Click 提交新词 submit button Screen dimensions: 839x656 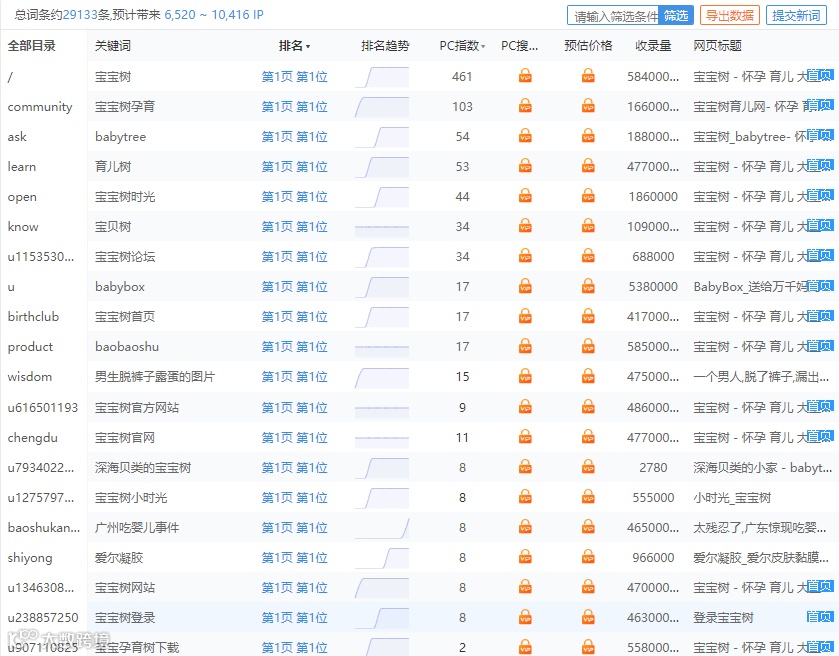click(x=796, y=16)
